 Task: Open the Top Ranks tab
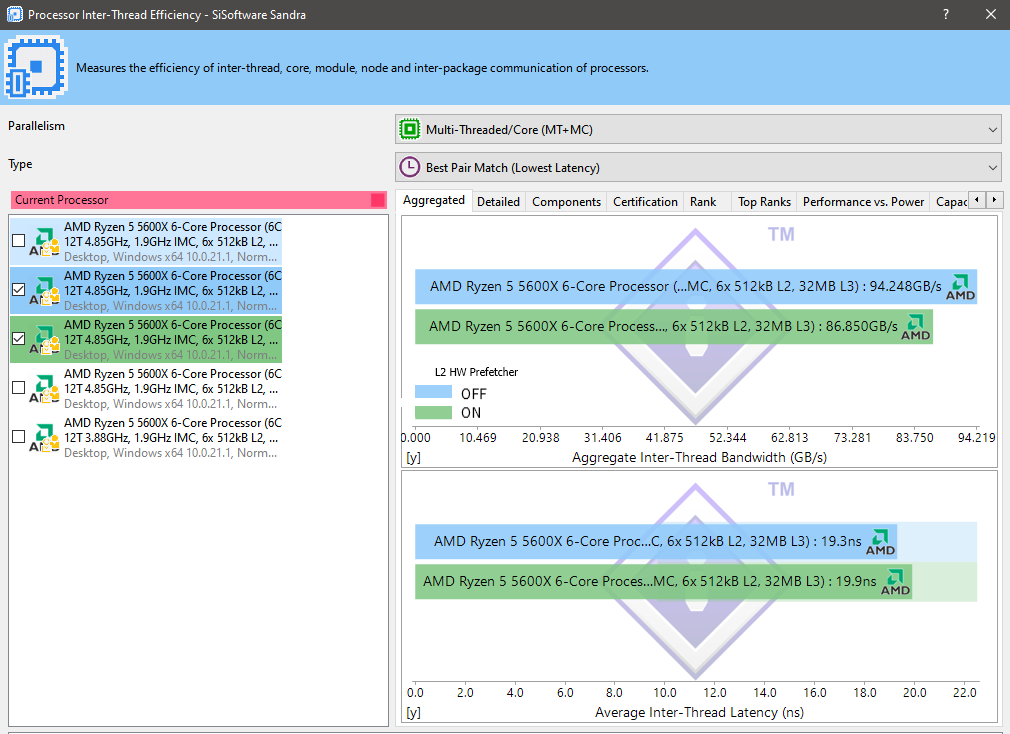(764, 202)
